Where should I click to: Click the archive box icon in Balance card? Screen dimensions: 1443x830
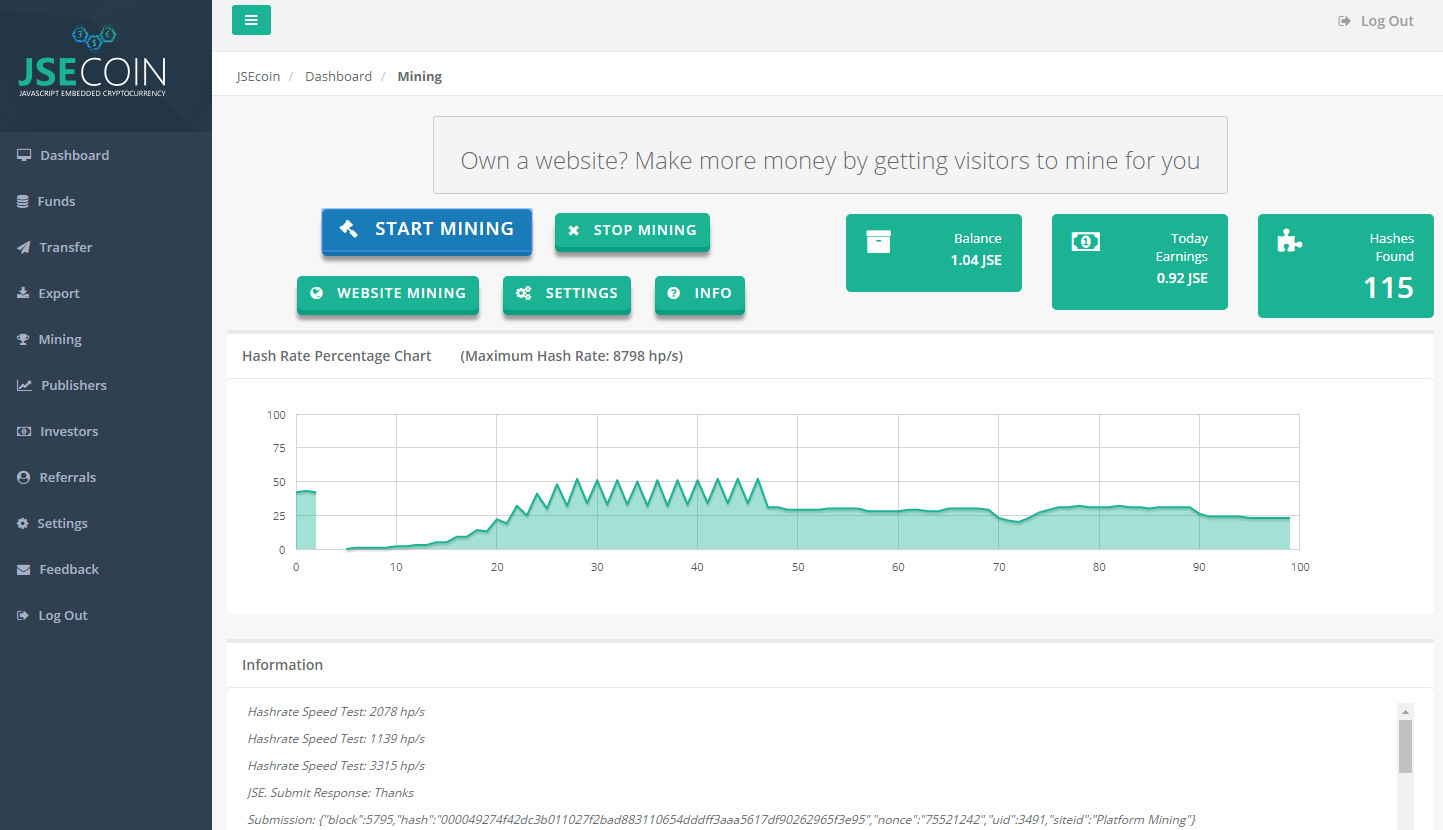tap(878, 241)
